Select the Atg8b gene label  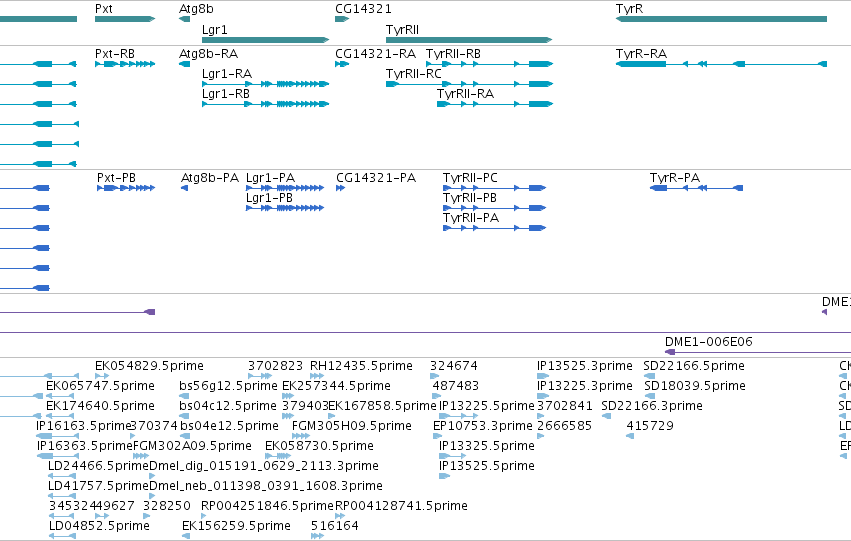click(x=196, y=9)
